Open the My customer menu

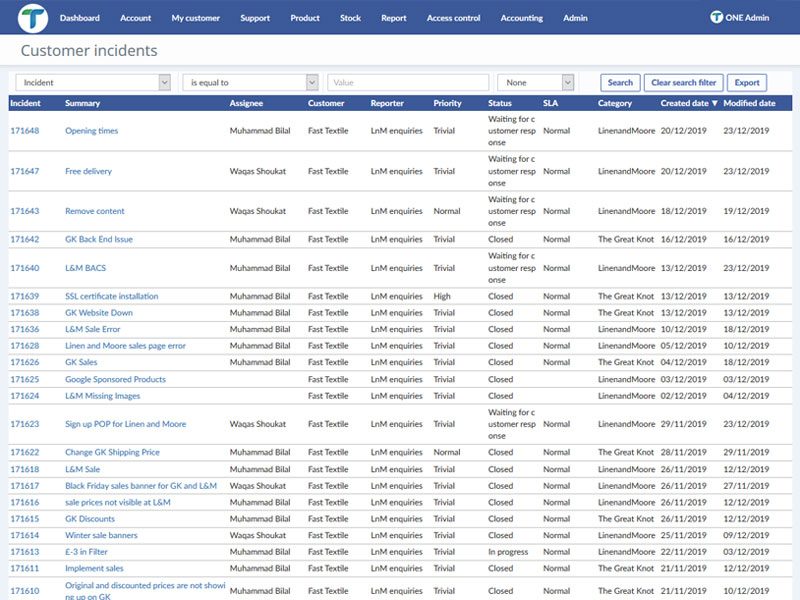pos(196,18)
